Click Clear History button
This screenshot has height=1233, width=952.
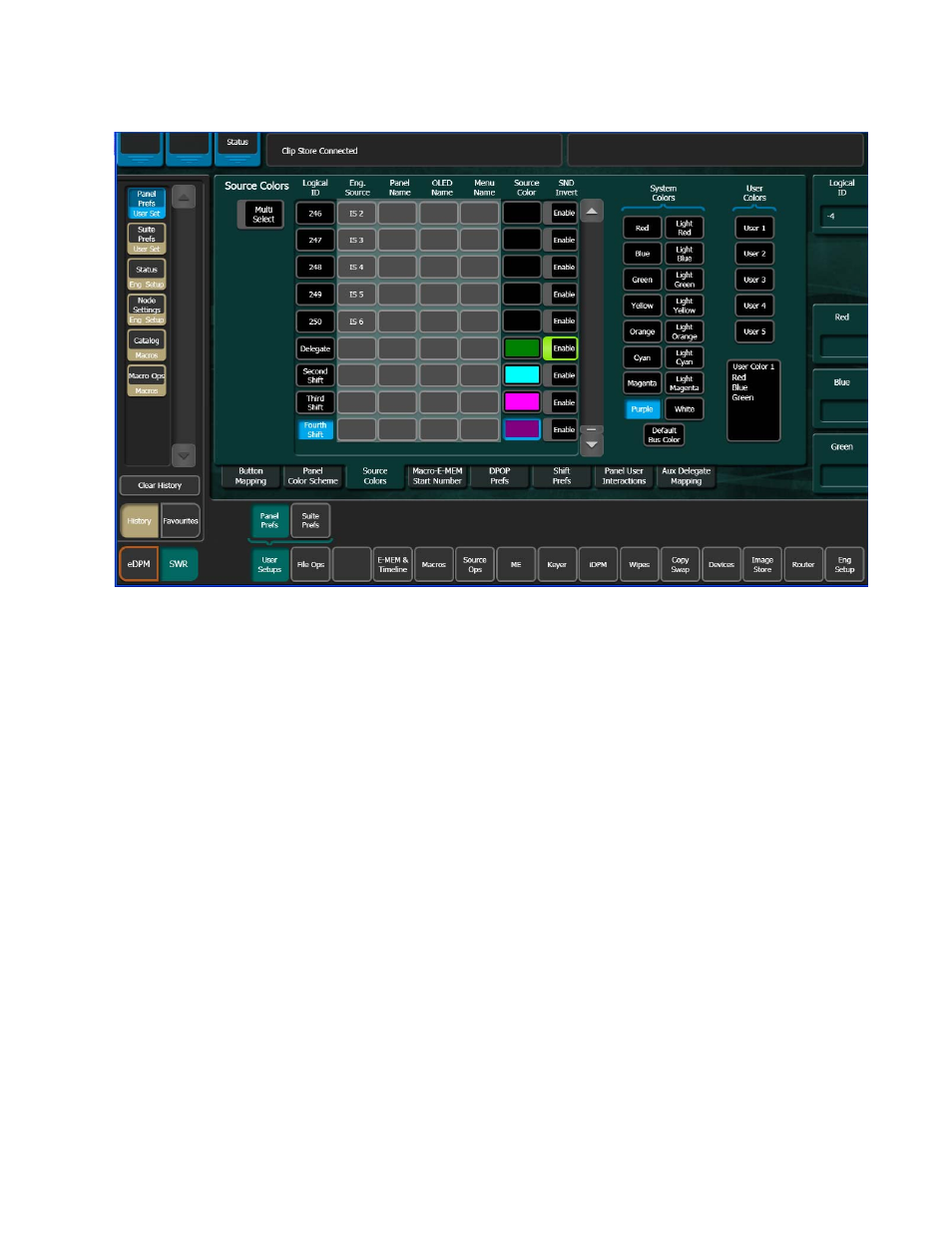[x=160, y=485]
